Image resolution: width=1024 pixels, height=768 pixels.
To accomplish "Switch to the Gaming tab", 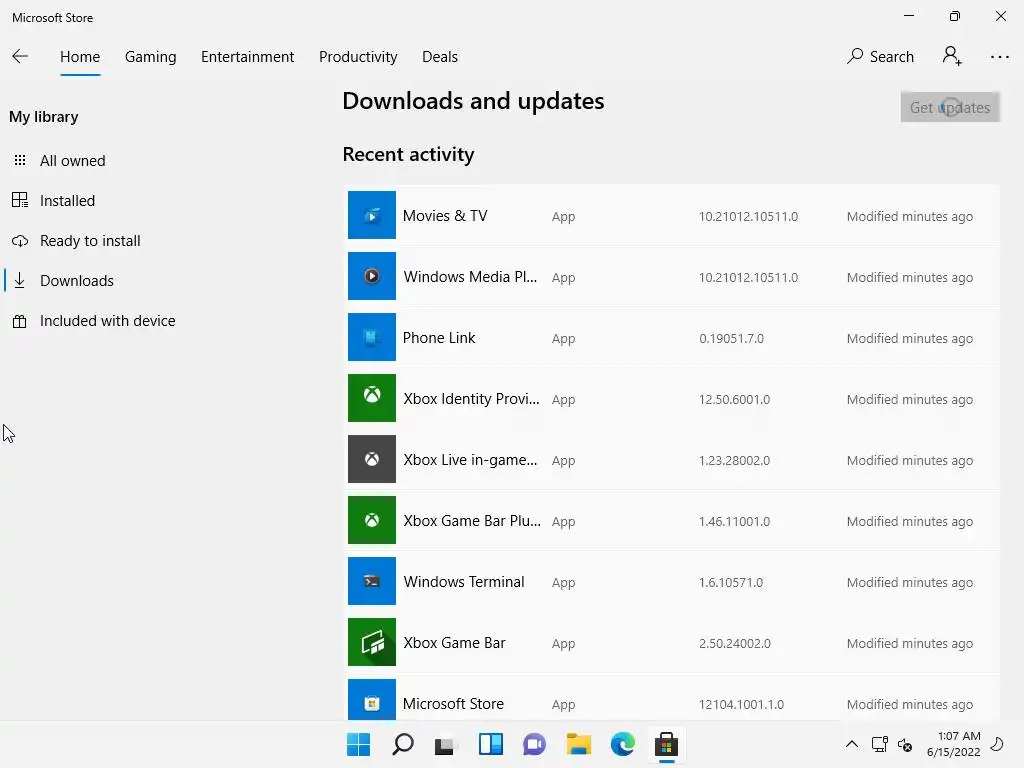I will 150,57.
